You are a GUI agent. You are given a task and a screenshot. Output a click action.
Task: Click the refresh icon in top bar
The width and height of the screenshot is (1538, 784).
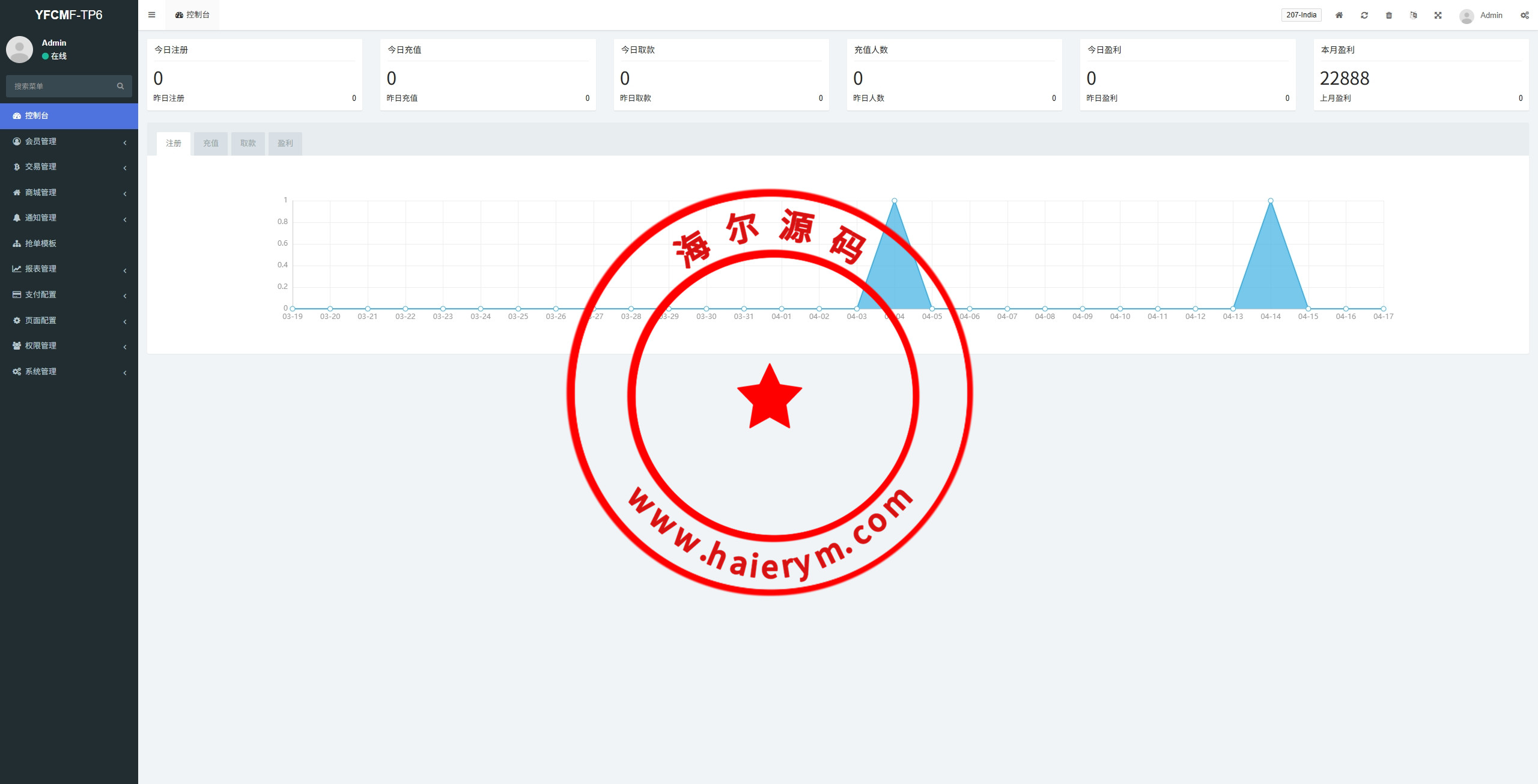tap(1364, 16)
